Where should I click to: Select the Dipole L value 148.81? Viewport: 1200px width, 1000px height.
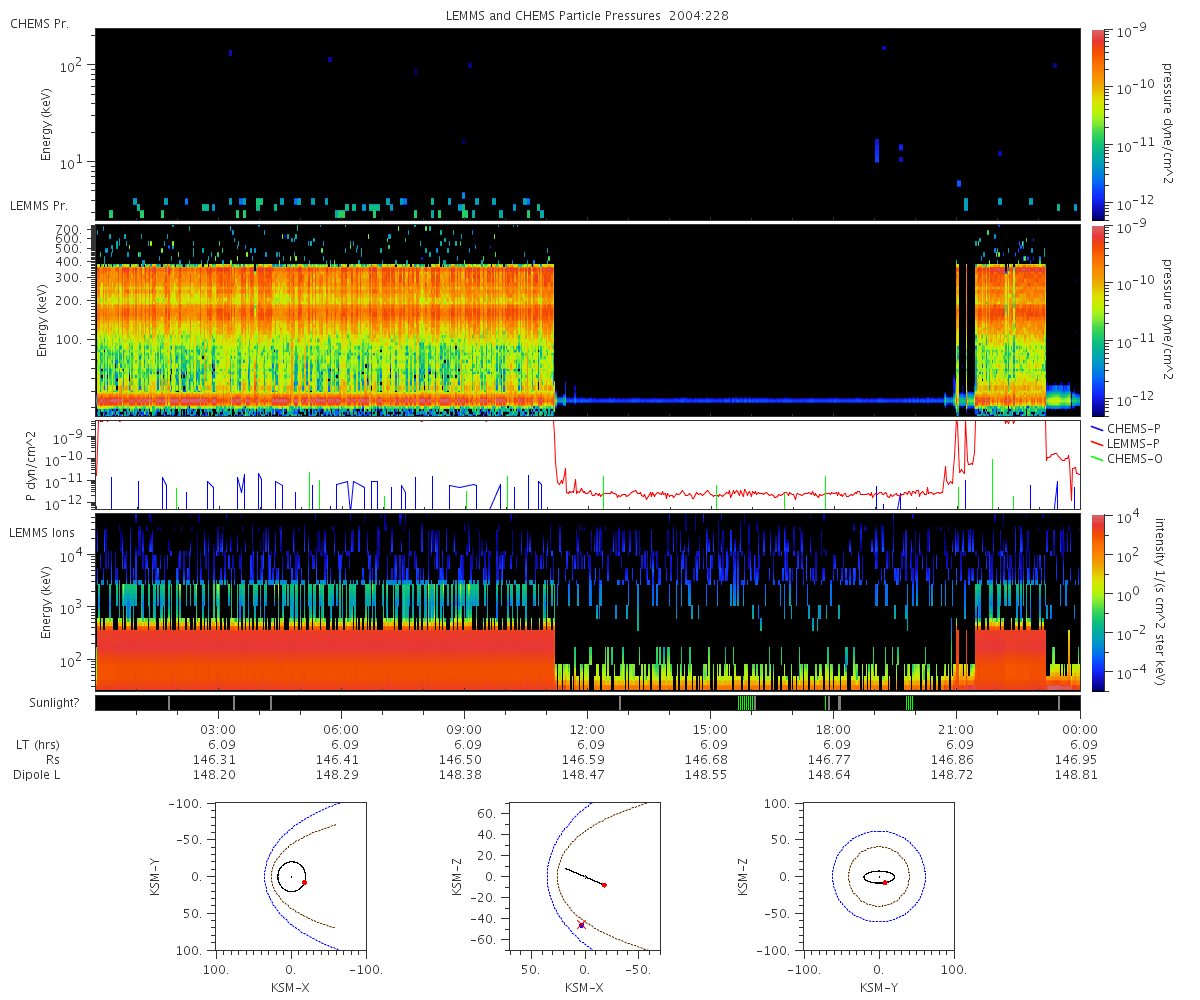pos(1075,775)
